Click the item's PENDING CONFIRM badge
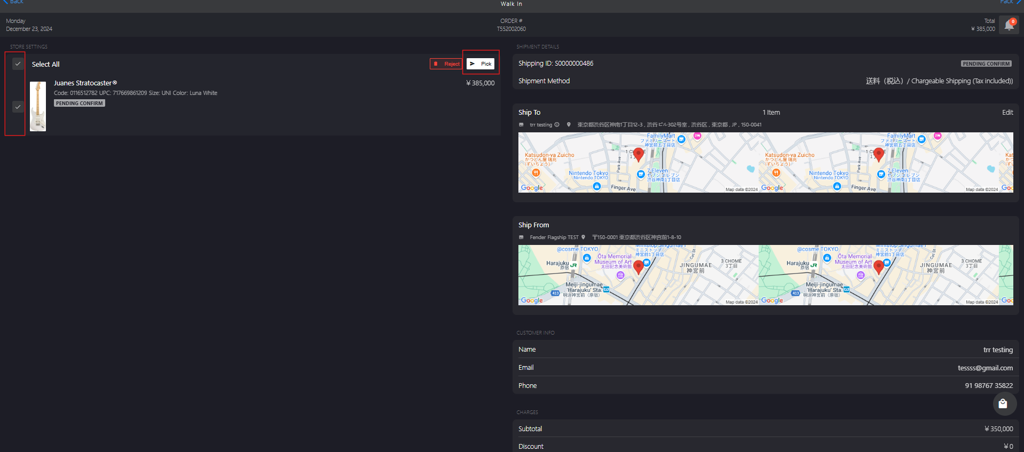Screen dimensions: 1024x452 pyautogui.click(x=80, y=103)
